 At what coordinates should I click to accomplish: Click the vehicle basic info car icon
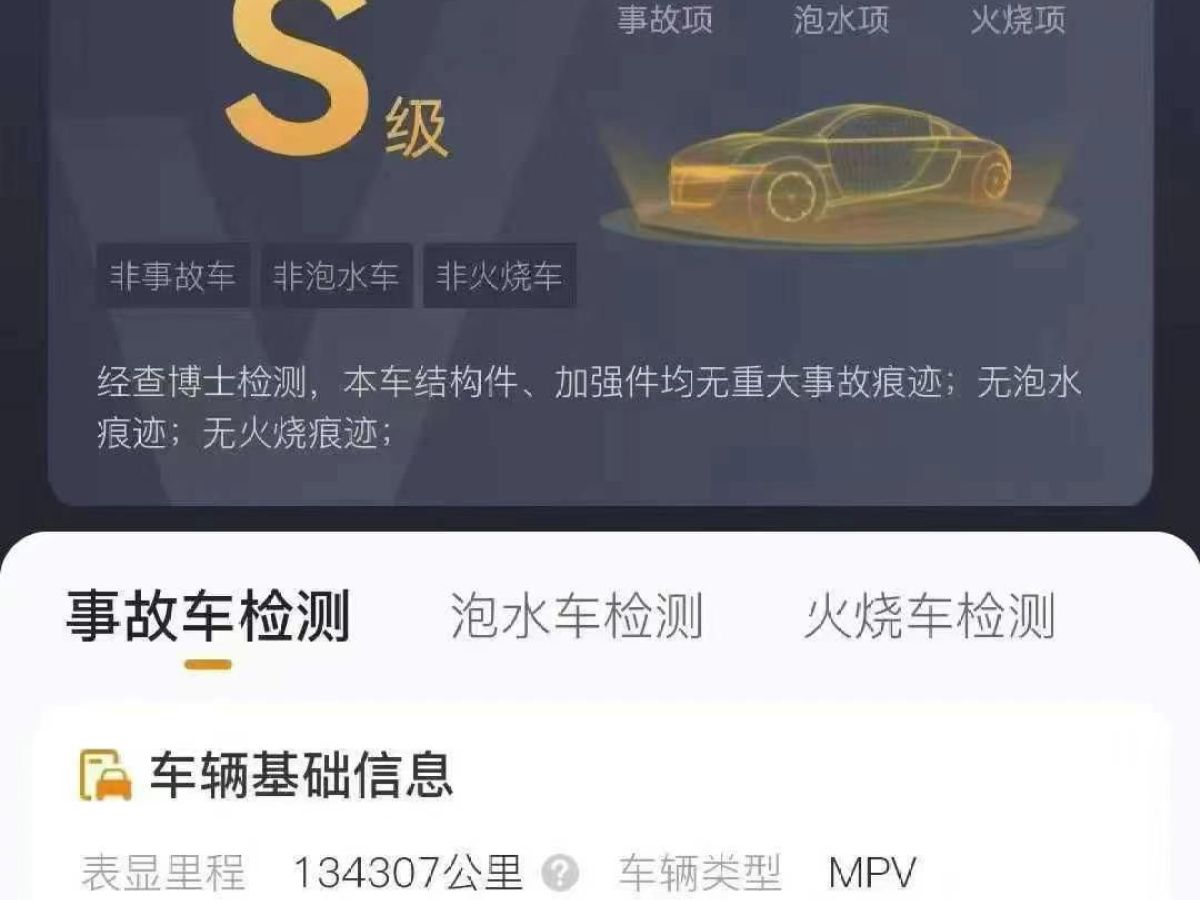pos(106,774)
